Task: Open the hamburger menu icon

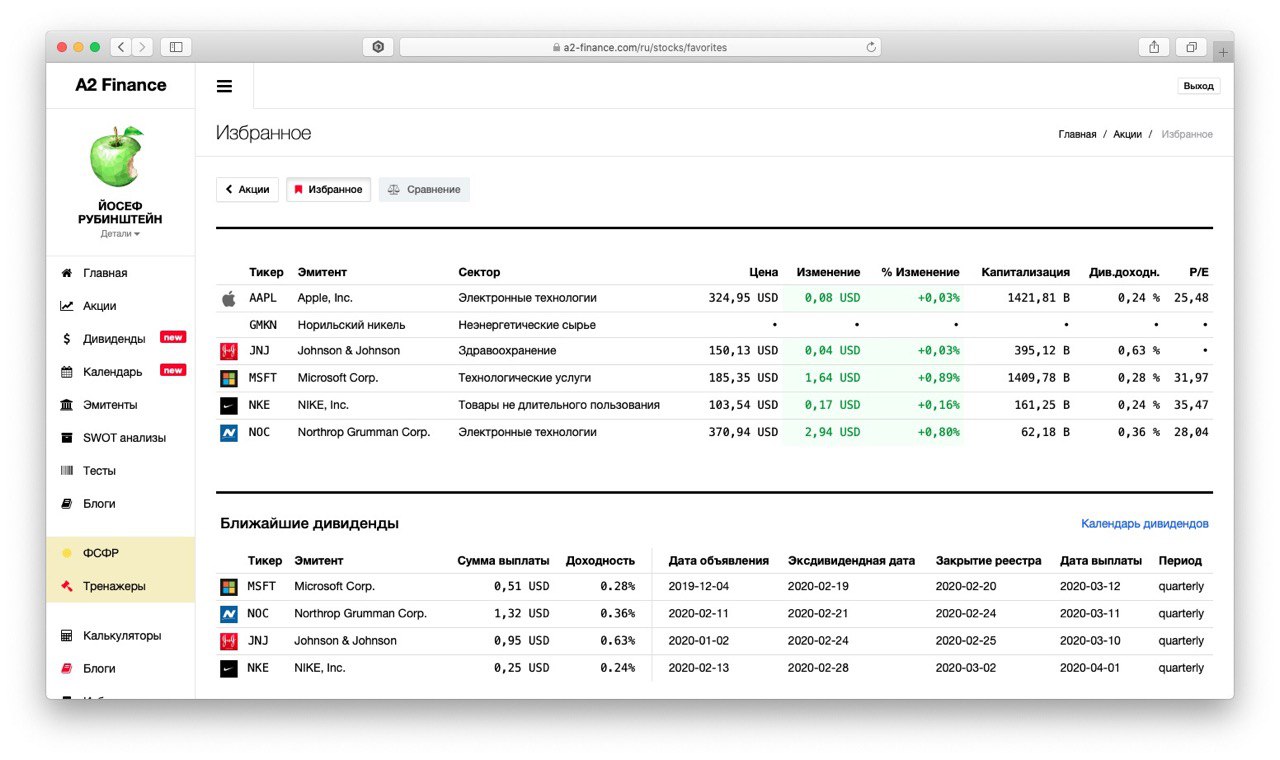Action: [x=224, y=86]
